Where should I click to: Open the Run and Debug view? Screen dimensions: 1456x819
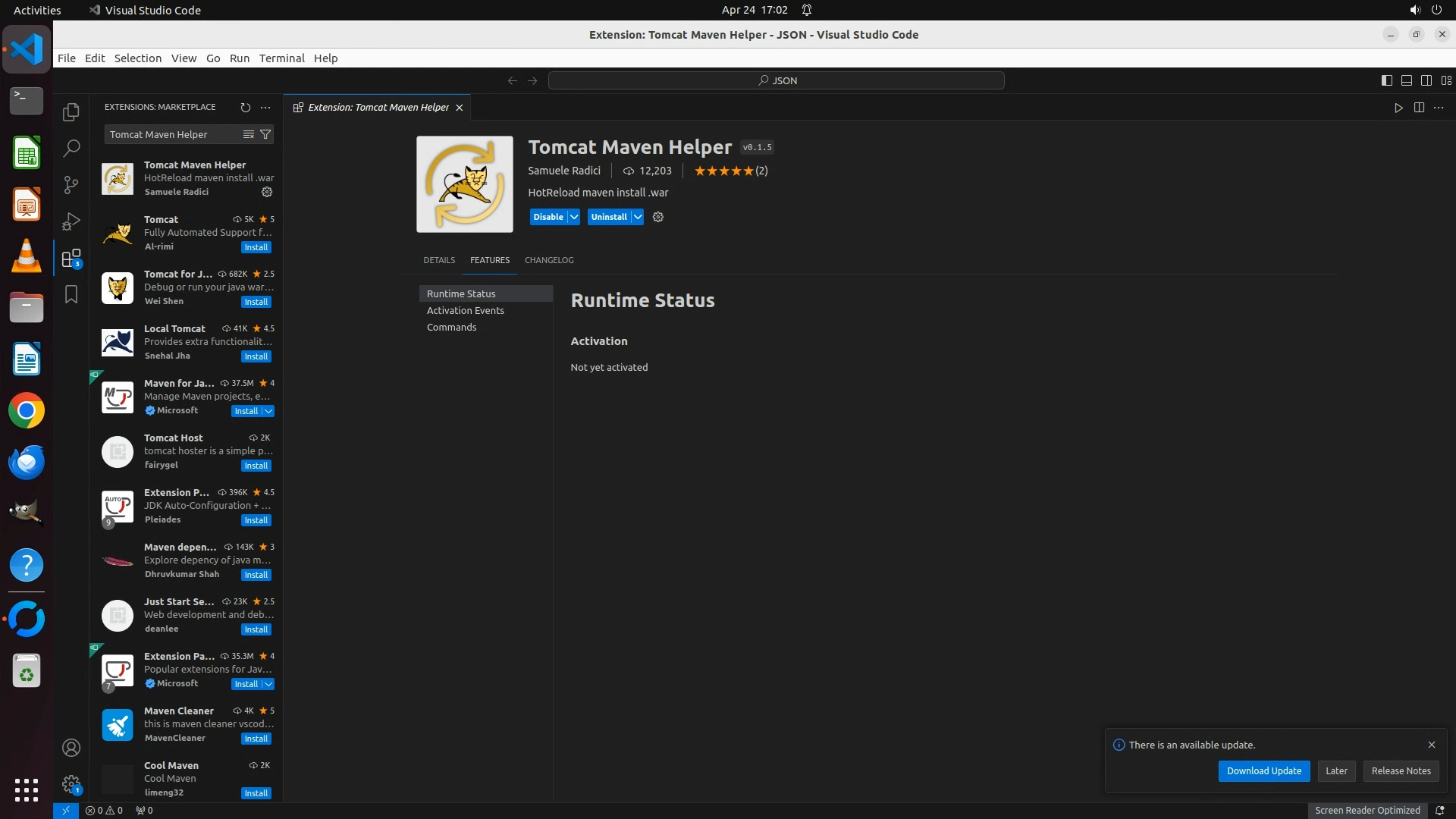(71, 221)
